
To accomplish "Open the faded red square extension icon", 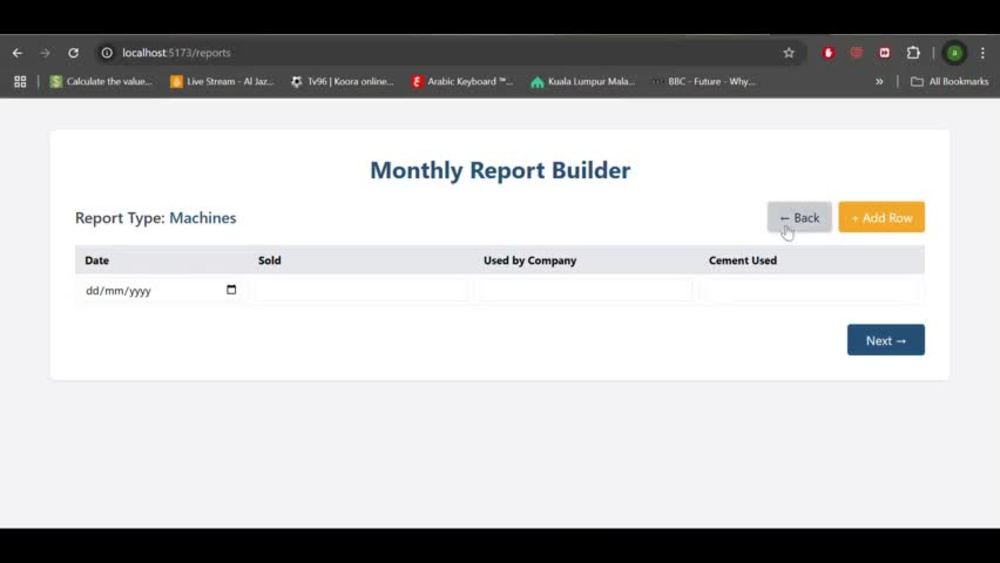I will click(x=857, y=53).
